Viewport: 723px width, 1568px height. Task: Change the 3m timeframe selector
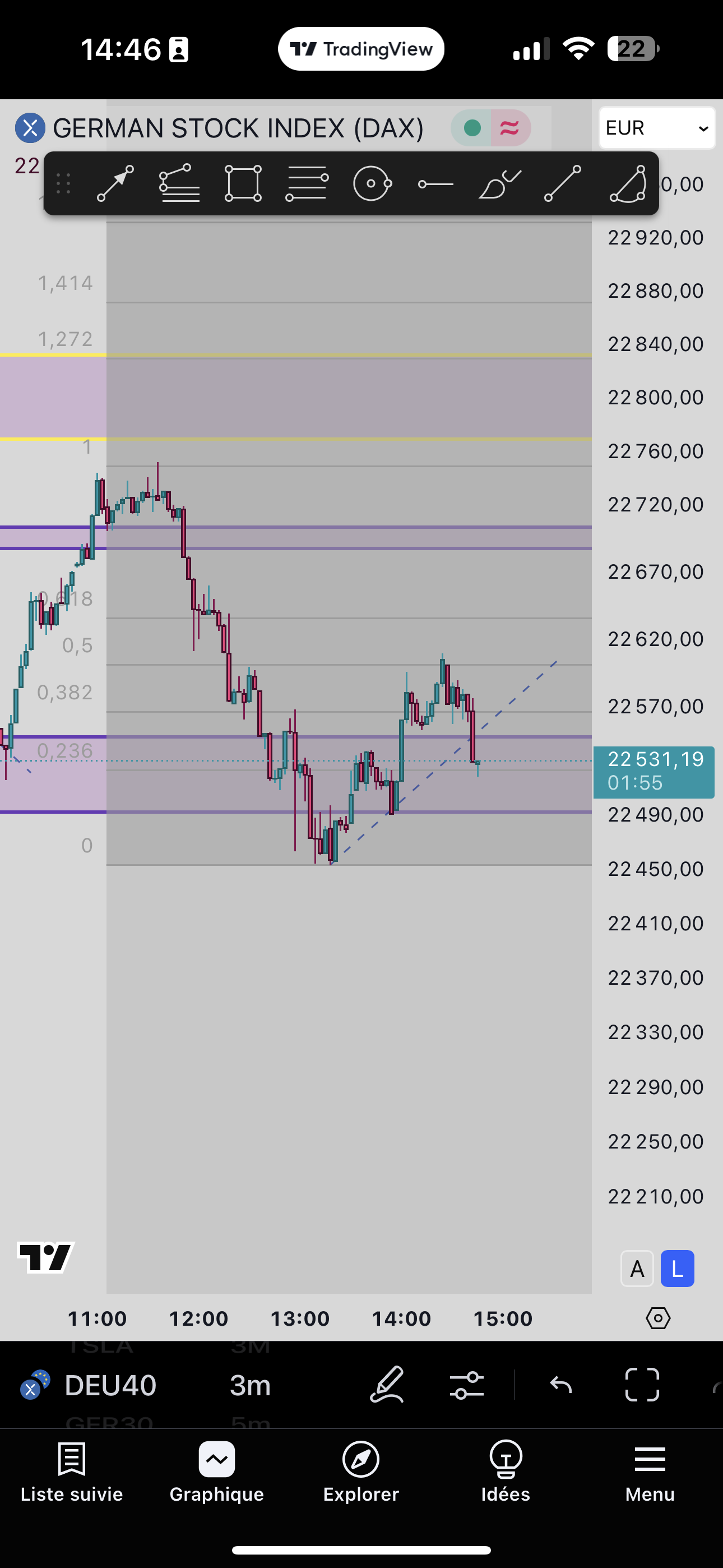coord(250,1385)
